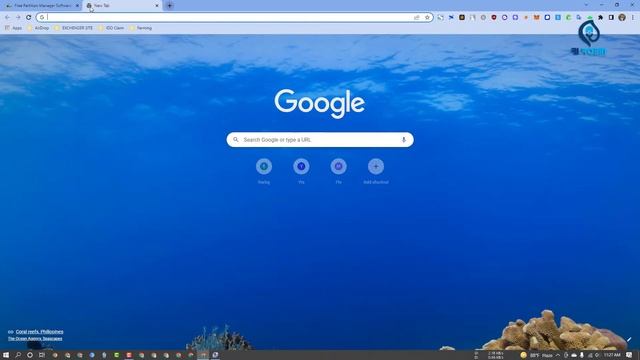Open the Windows Start menu
This screenshot has height=360, width=640.
(6, 355)
